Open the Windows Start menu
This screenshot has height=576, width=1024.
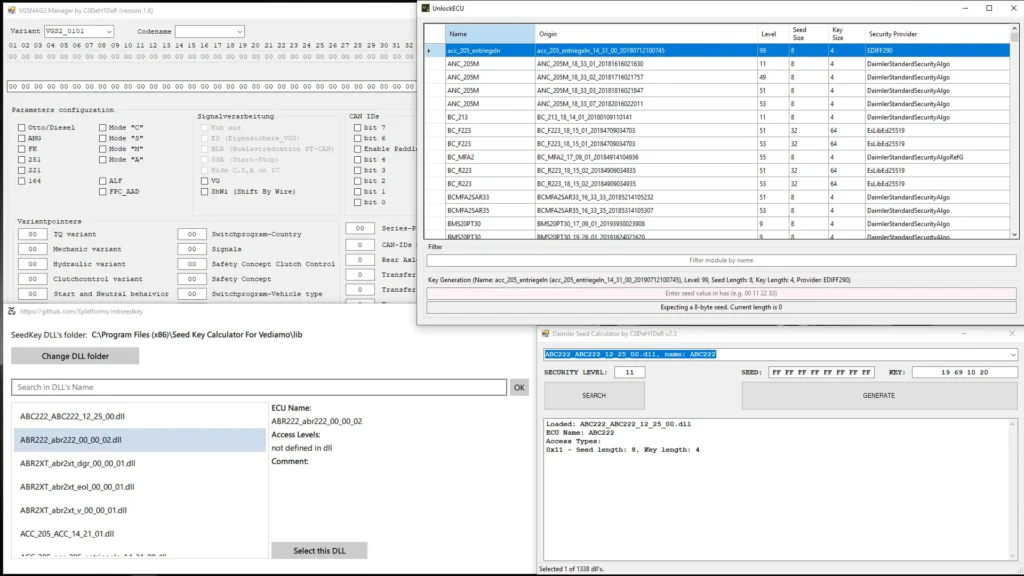tap(10, 573)
